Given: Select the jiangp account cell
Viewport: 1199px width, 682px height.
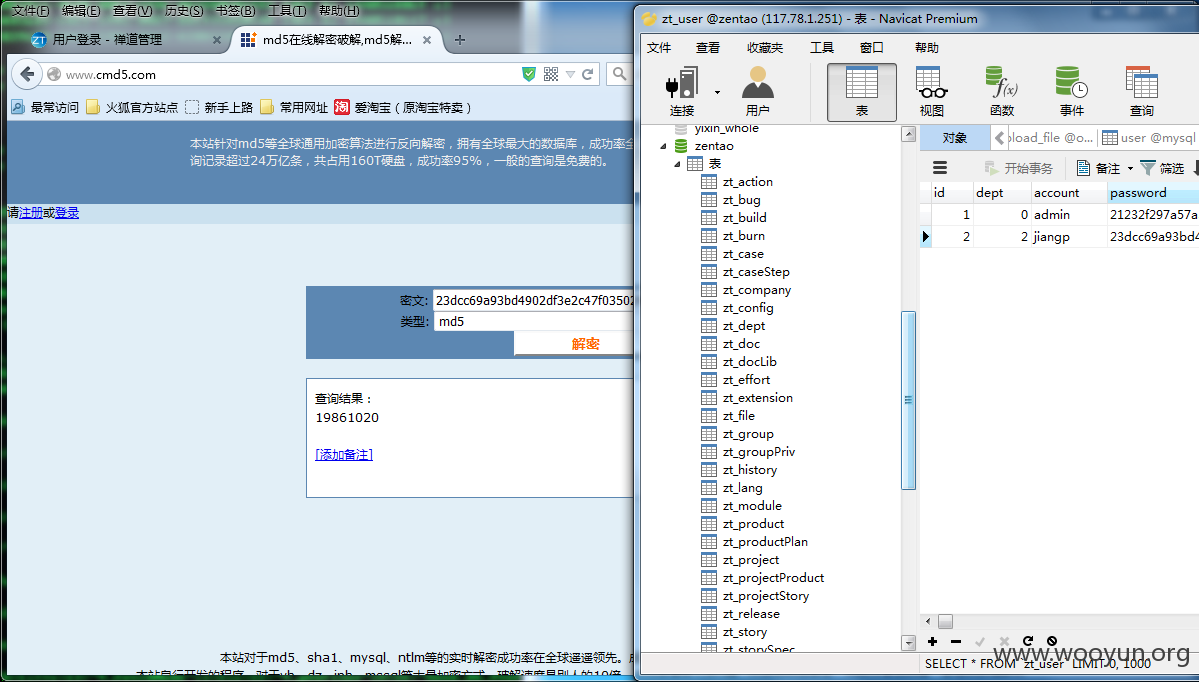Looking at the screenshot, I should pyautogui.click(x=1069, y=237).
